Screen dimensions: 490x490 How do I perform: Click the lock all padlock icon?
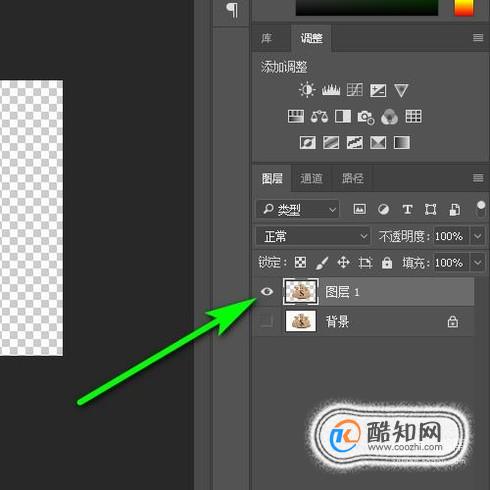click(387, 263)
